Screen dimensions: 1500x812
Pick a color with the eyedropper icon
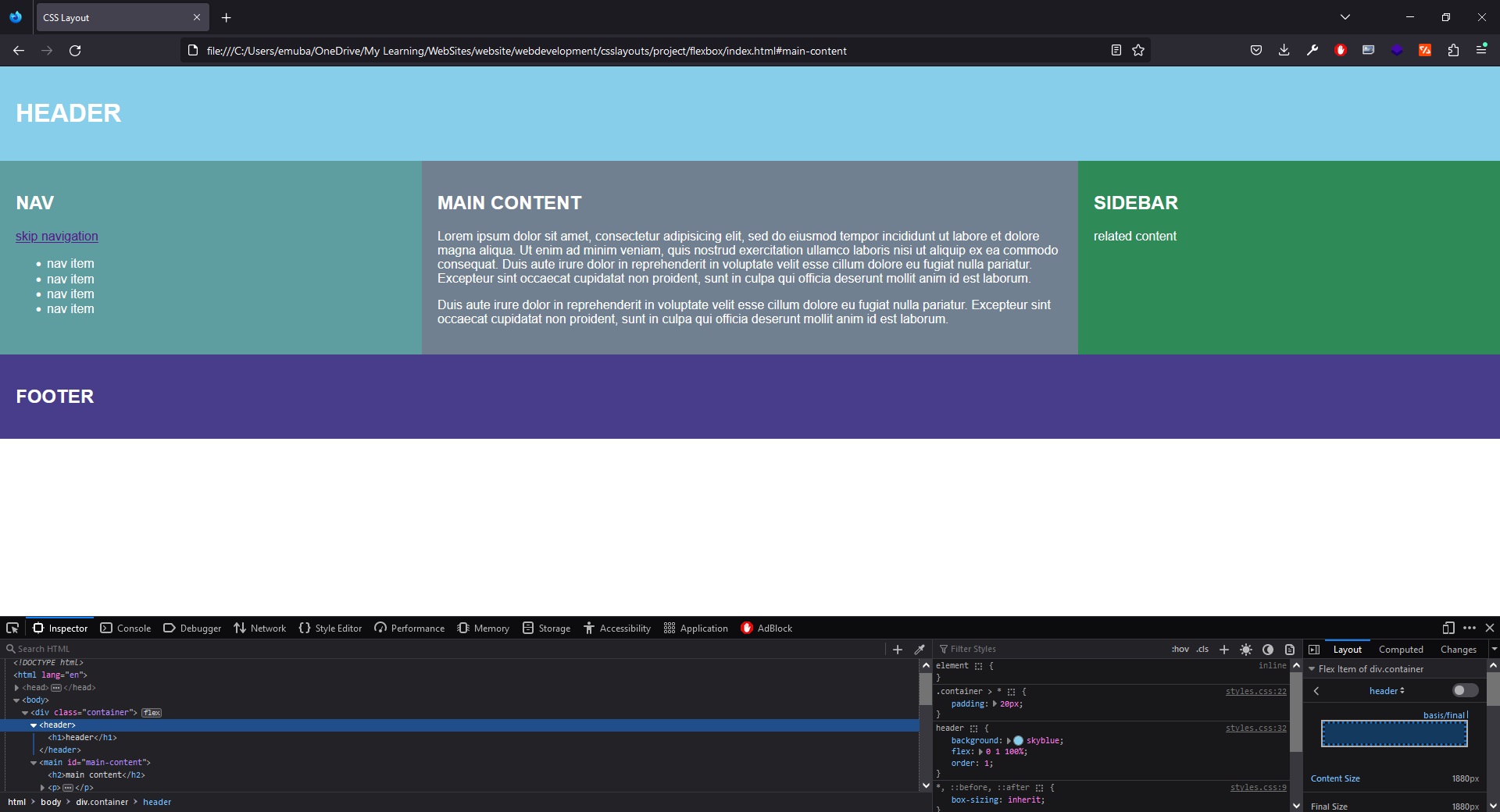[920, 649]
